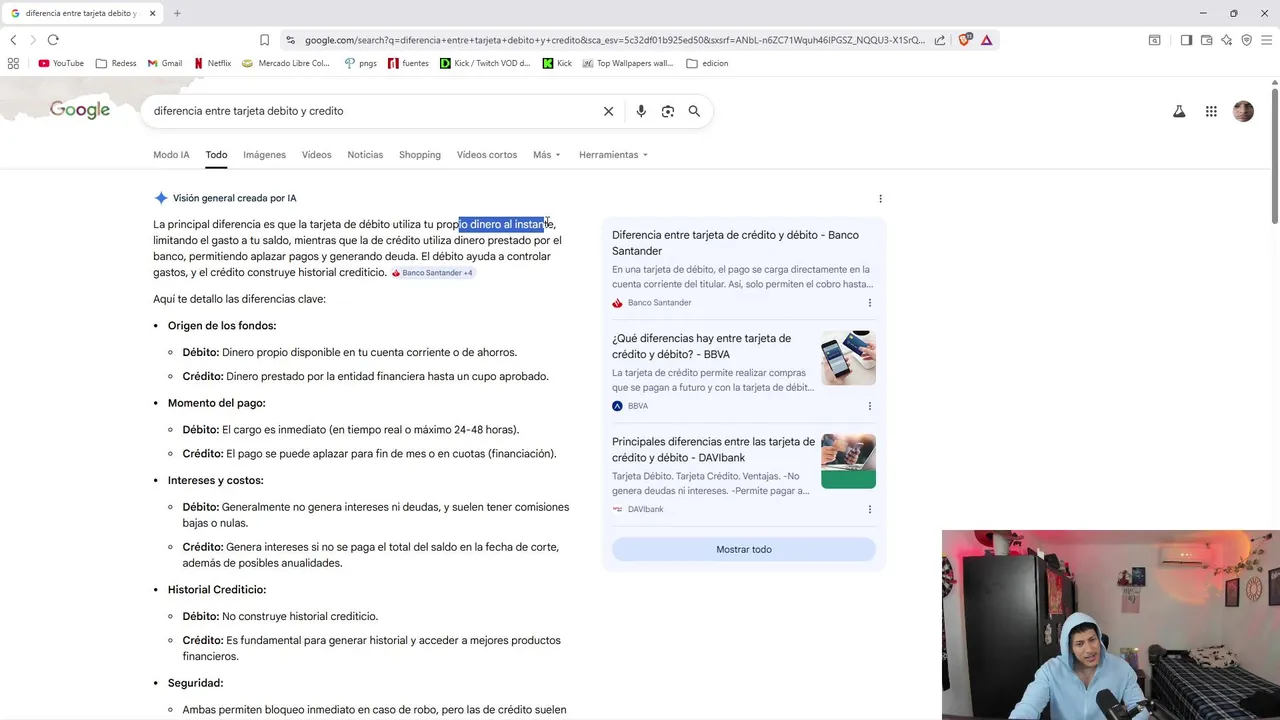This screenshot has height=720, width=1280.
Task: Open the Redess bookmarks folder
Action: tap(116, 63)
